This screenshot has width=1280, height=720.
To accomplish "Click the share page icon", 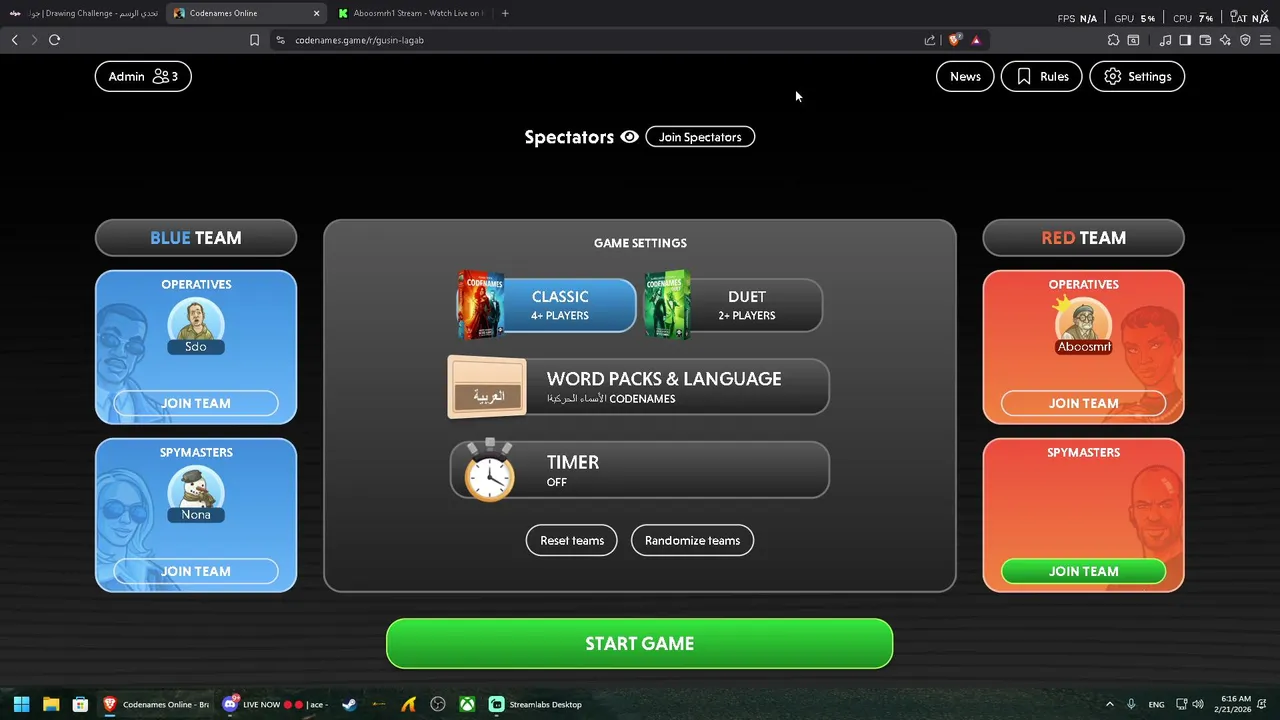I will (930, 40).
